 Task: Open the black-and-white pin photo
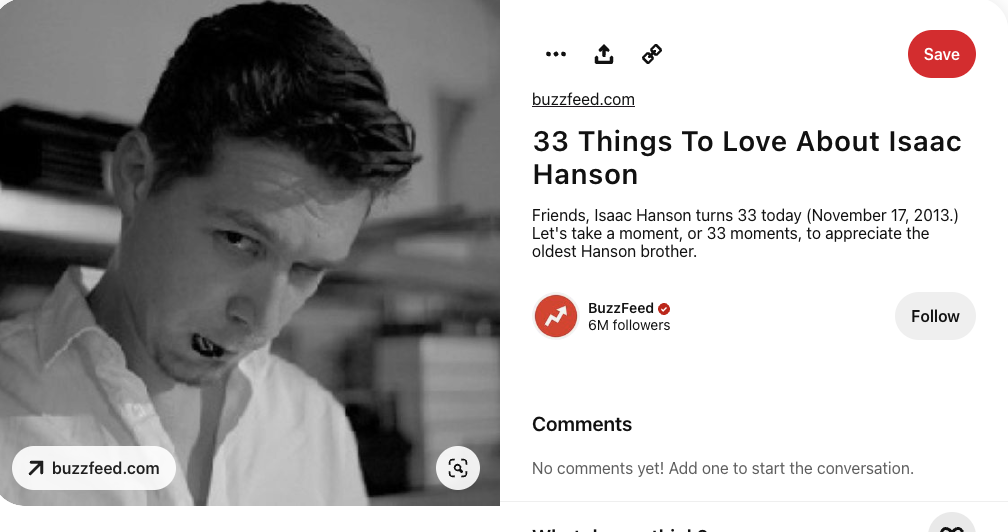pos(249,253)
